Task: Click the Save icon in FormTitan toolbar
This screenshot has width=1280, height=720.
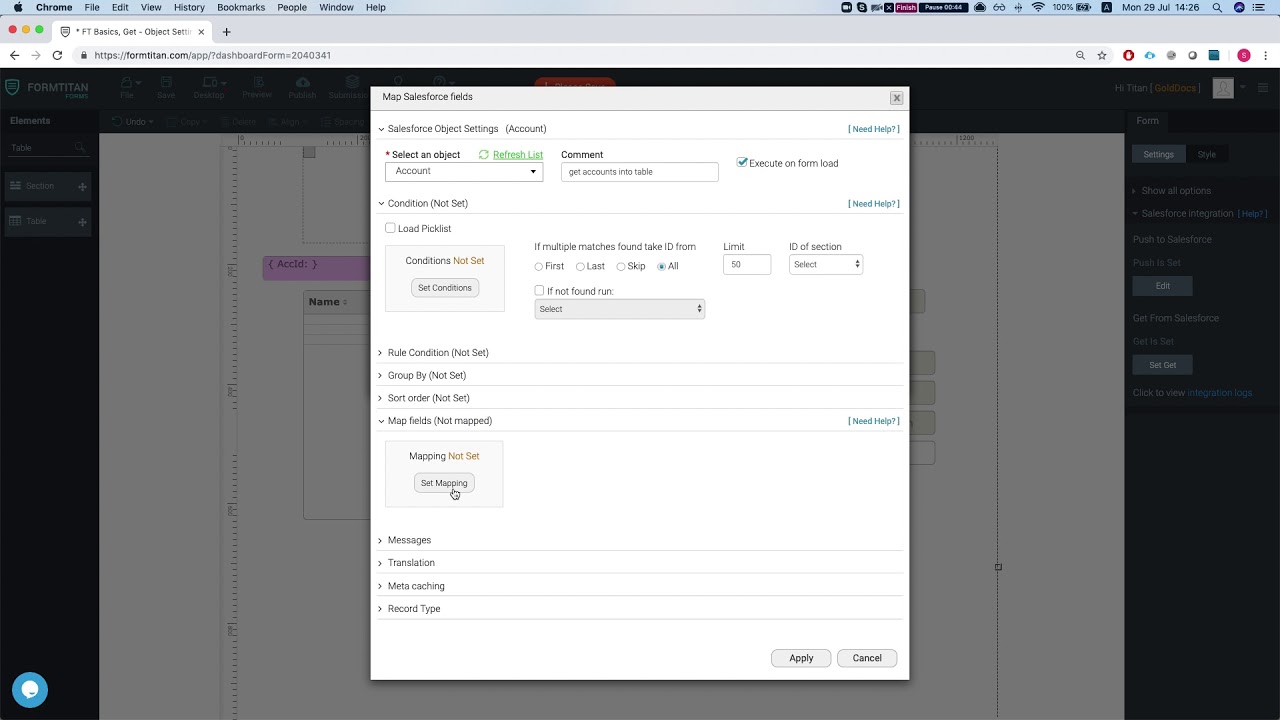Action: coord(166,83)
